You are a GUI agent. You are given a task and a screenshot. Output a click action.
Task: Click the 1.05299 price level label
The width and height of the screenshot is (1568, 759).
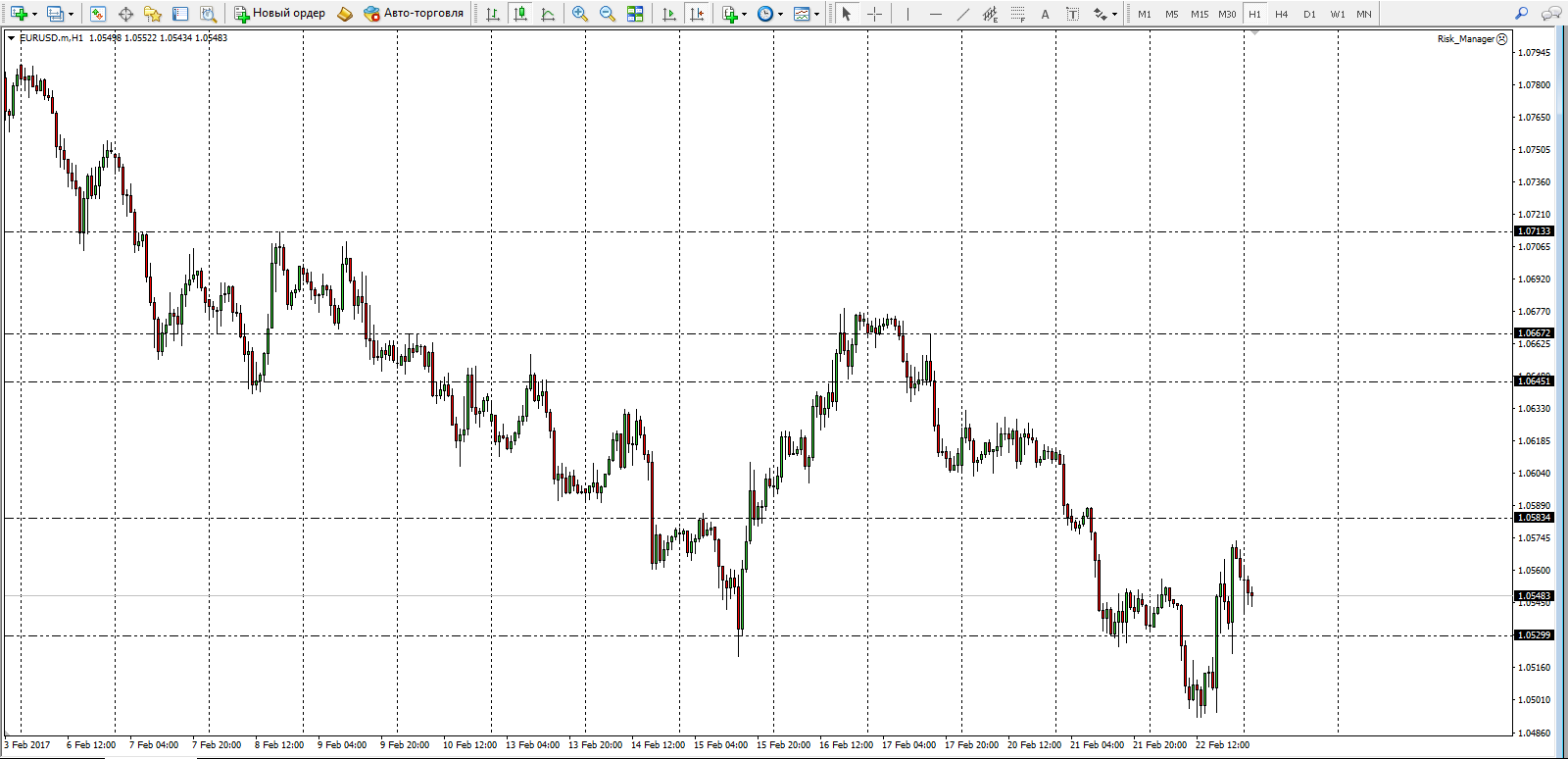click(x=1535, y=635)
